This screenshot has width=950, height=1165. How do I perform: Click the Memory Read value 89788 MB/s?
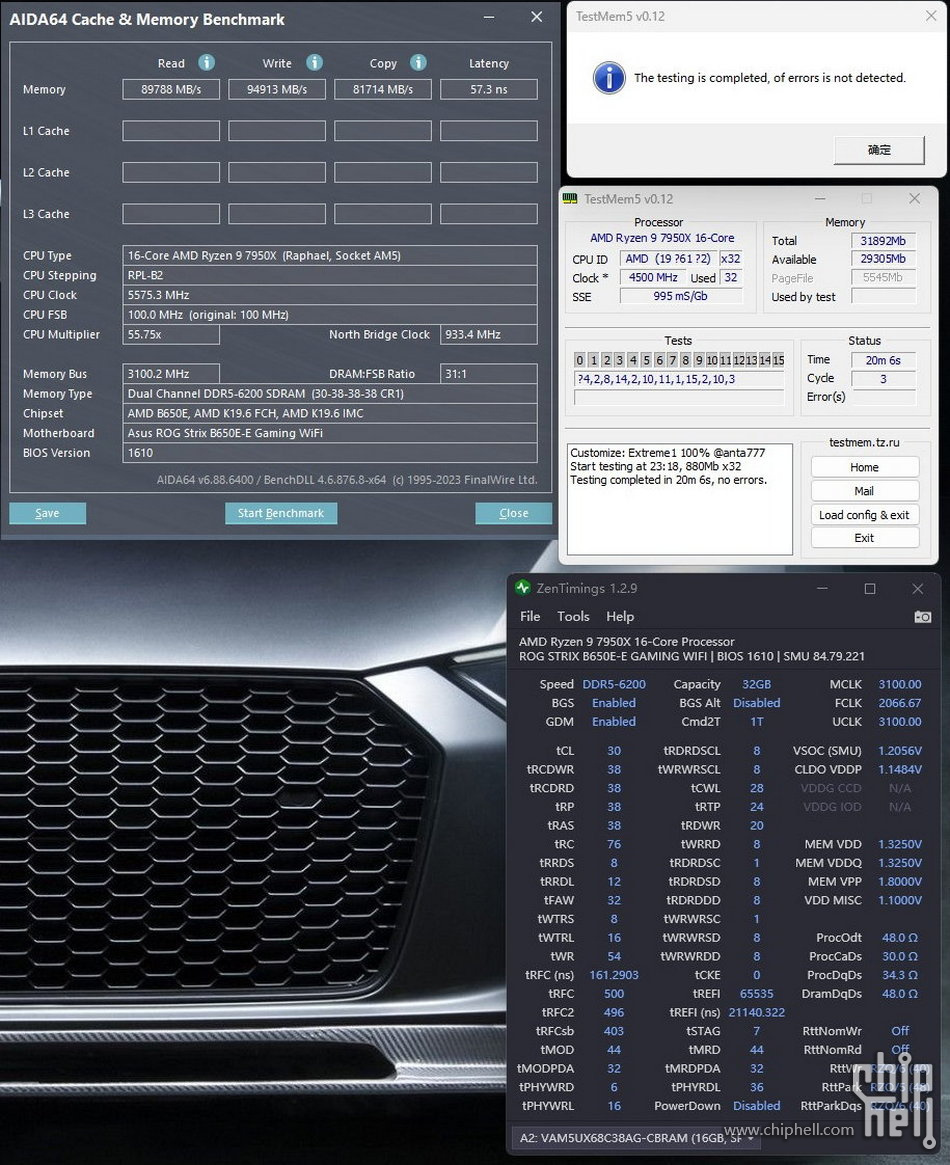click(x=171, y=89)
